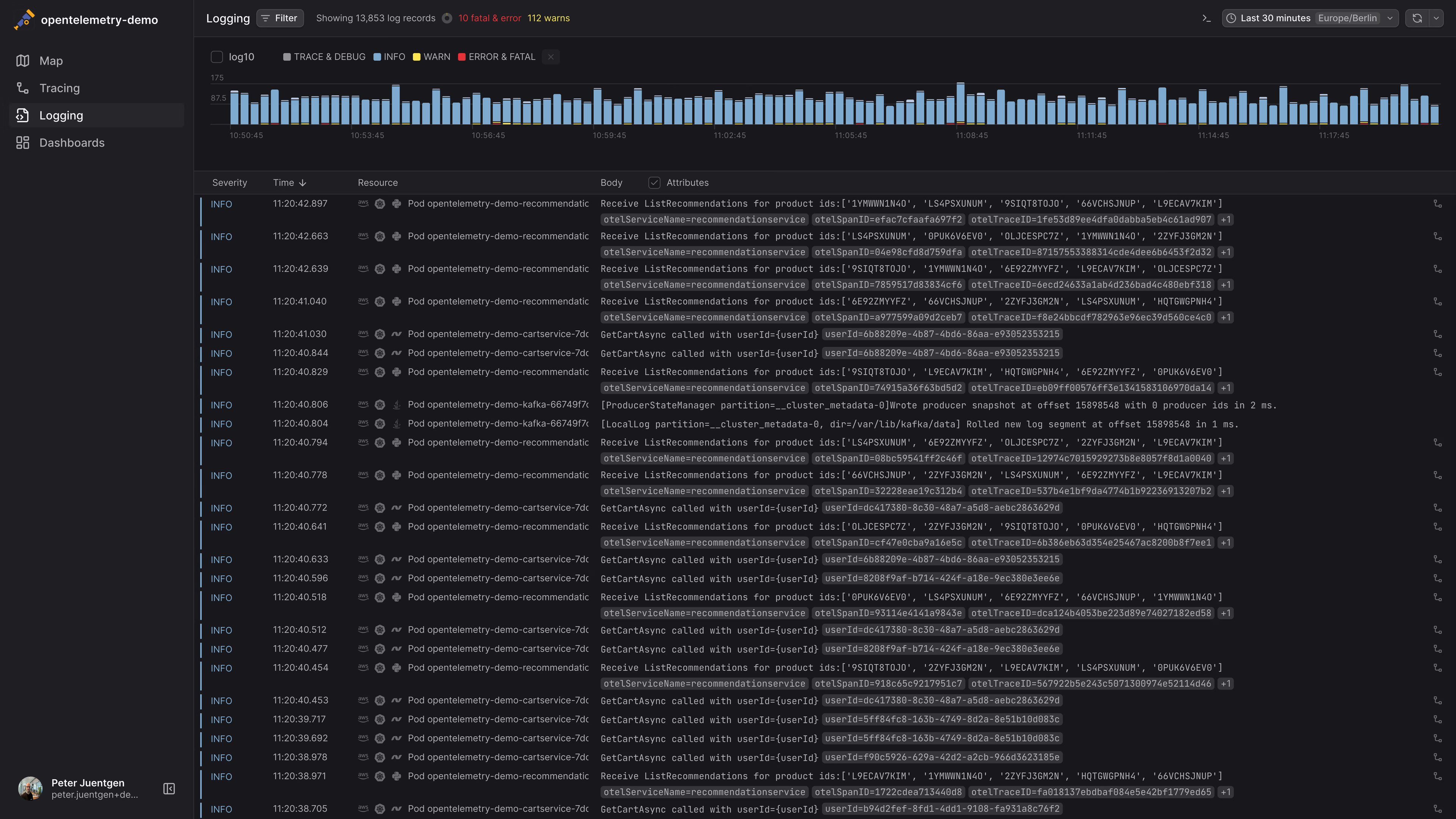Click the 10 fatal & error link
Screen dimensions: 1456x819
point(490,18)
